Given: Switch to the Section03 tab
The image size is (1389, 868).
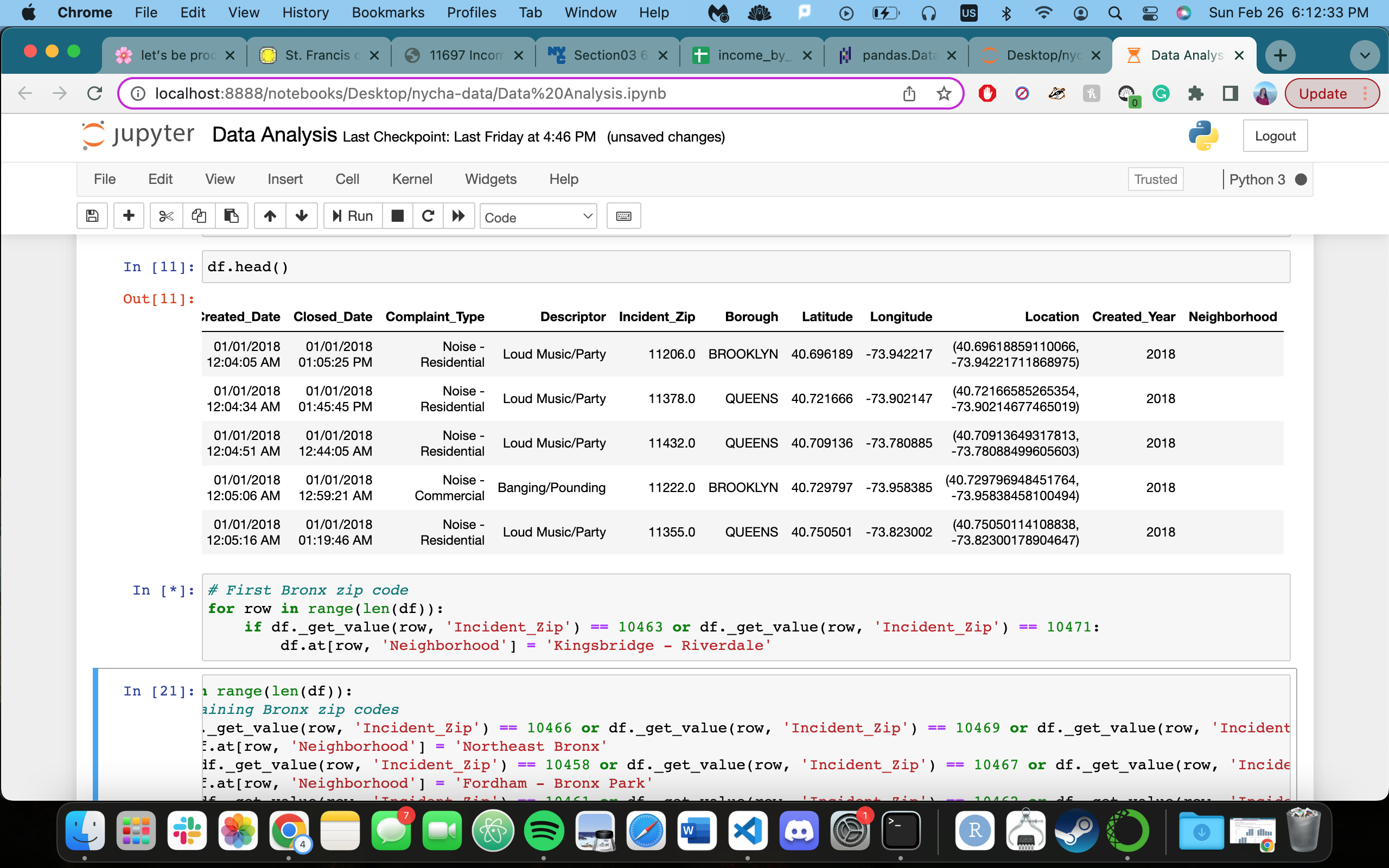Looking at the screenshot, I should click(x=607, y=55).
